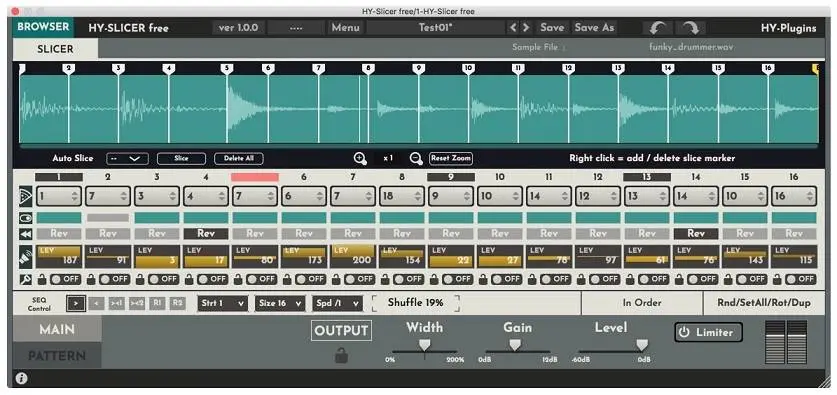This screenshot has width=837, height=395.
Task: Click the lock icon for step 10
Action: [484, 279]
